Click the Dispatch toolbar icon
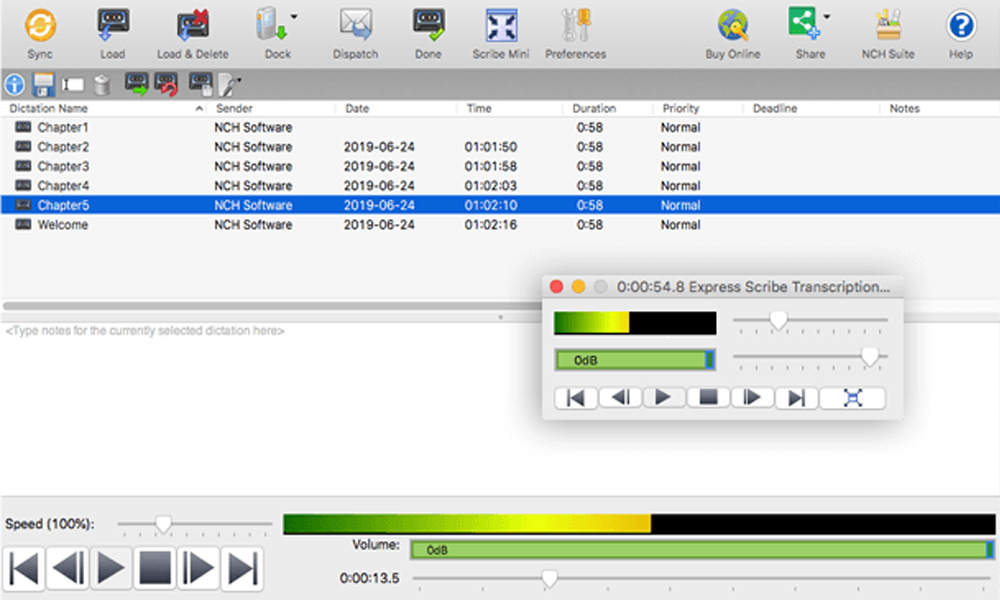Image resolution: width=1000 pixels, height=600 pixels. pyautogui.click(x=355, y=26)
